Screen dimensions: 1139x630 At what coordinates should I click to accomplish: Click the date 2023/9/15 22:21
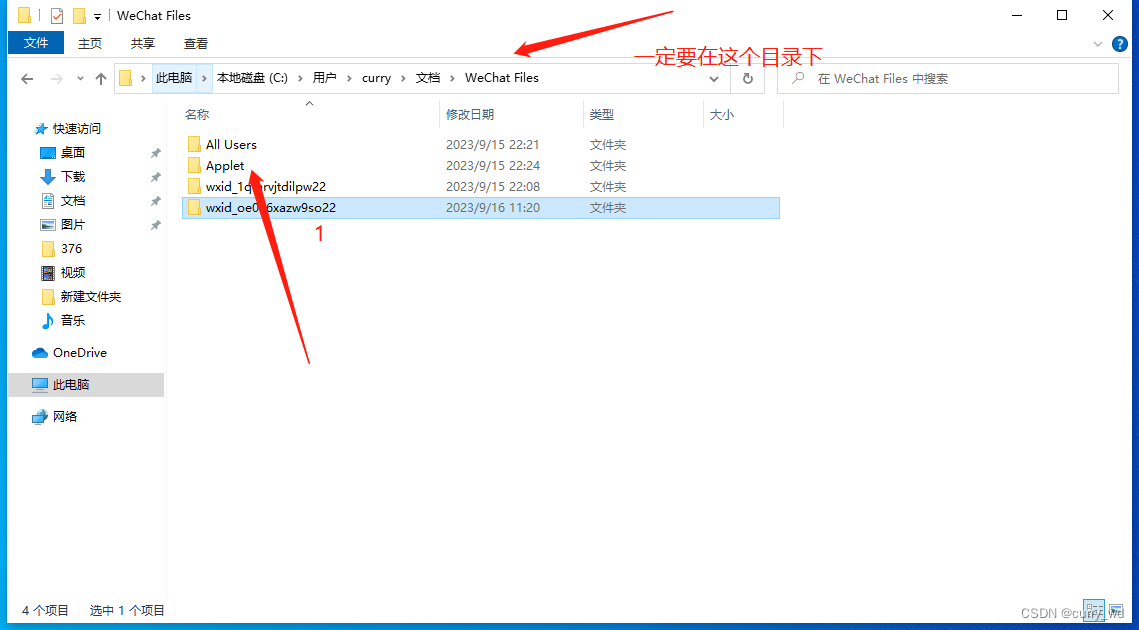pos(493,145)
